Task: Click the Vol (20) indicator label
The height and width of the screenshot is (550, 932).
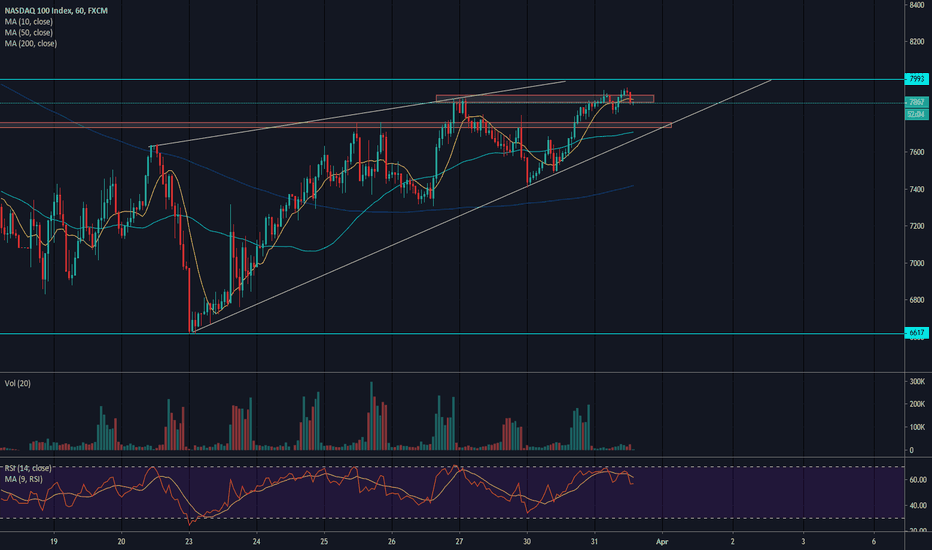Action: click(x=18, y=384)
